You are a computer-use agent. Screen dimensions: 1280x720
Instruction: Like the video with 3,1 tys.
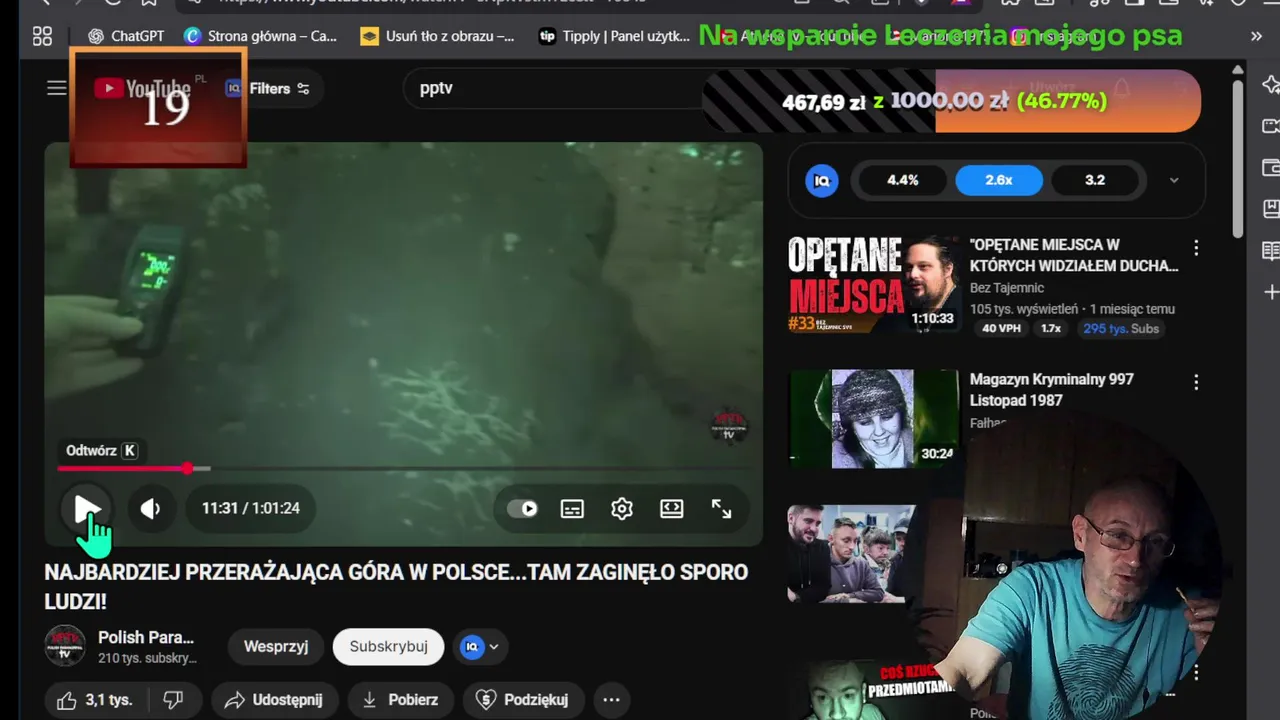(95, 700)
